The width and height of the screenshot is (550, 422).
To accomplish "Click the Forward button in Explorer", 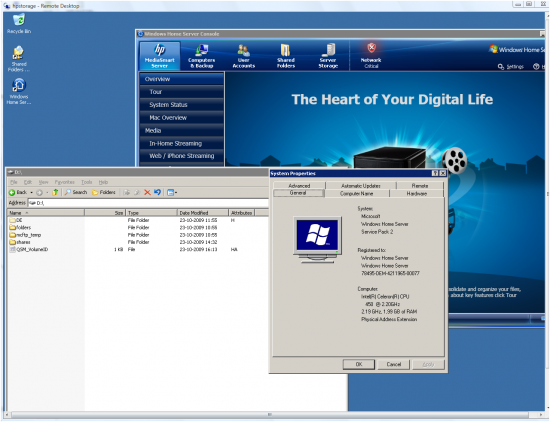I will [x=39, y=192].
